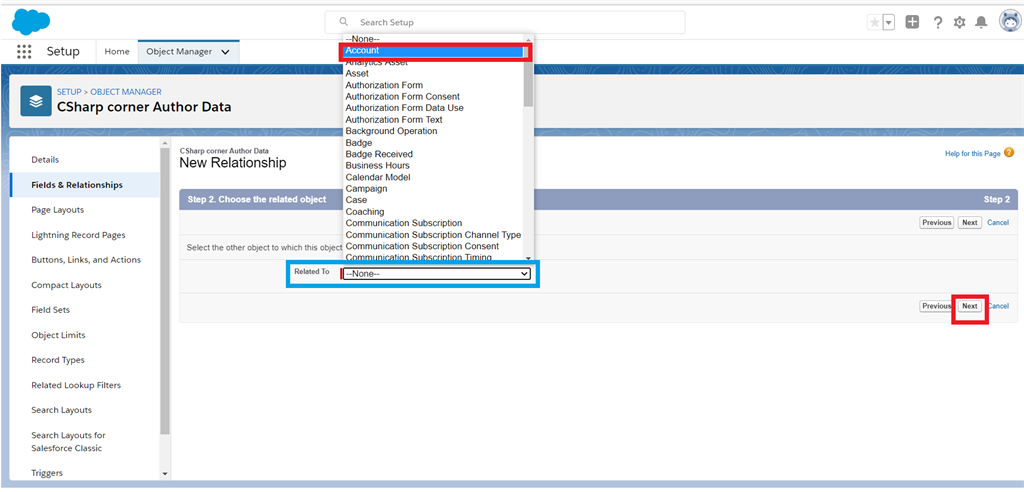Click the dropdown list scrollbar thumb
Image resolution: width=1024 pixels, height=492 pixels.
point(528,75)
